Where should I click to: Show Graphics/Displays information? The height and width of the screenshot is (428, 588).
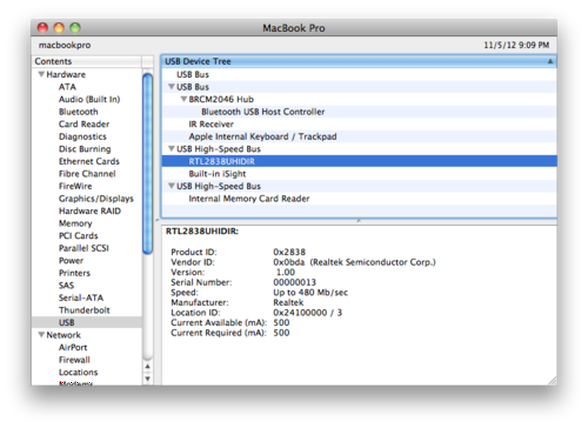pos(96,198)
